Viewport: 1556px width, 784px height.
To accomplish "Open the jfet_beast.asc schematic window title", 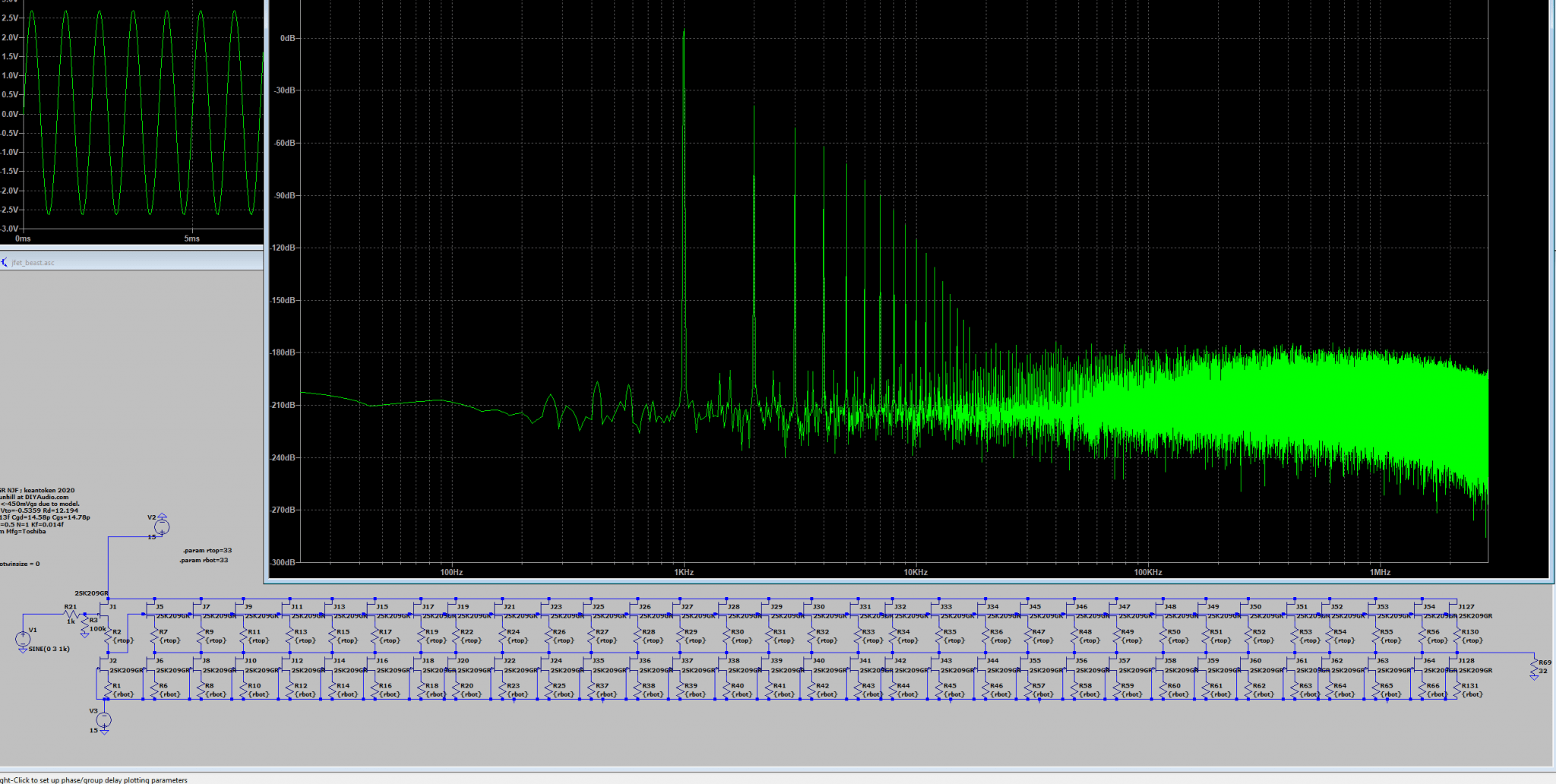I will 33,263.
